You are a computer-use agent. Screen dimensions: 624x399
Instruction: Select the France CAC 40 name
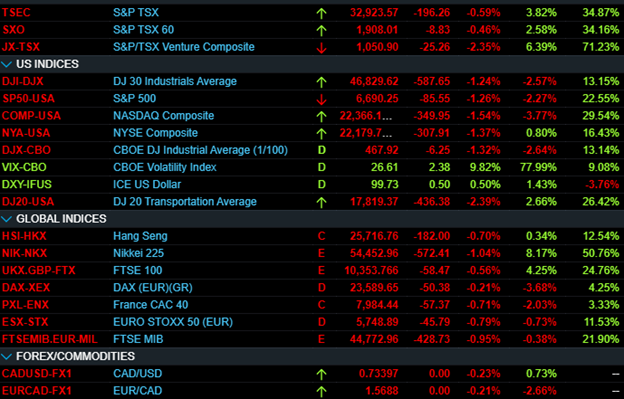151,305
